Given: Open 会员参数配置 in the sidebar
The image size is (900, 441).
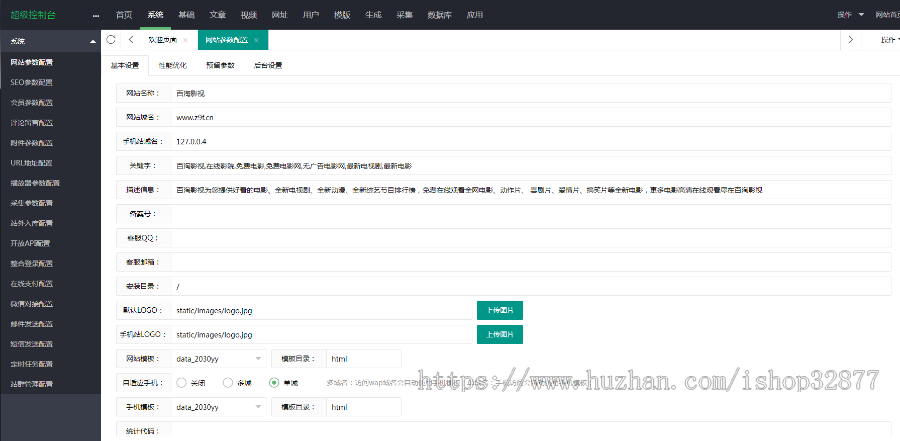Looking at the screenshot, I should [x=32, y=102].
